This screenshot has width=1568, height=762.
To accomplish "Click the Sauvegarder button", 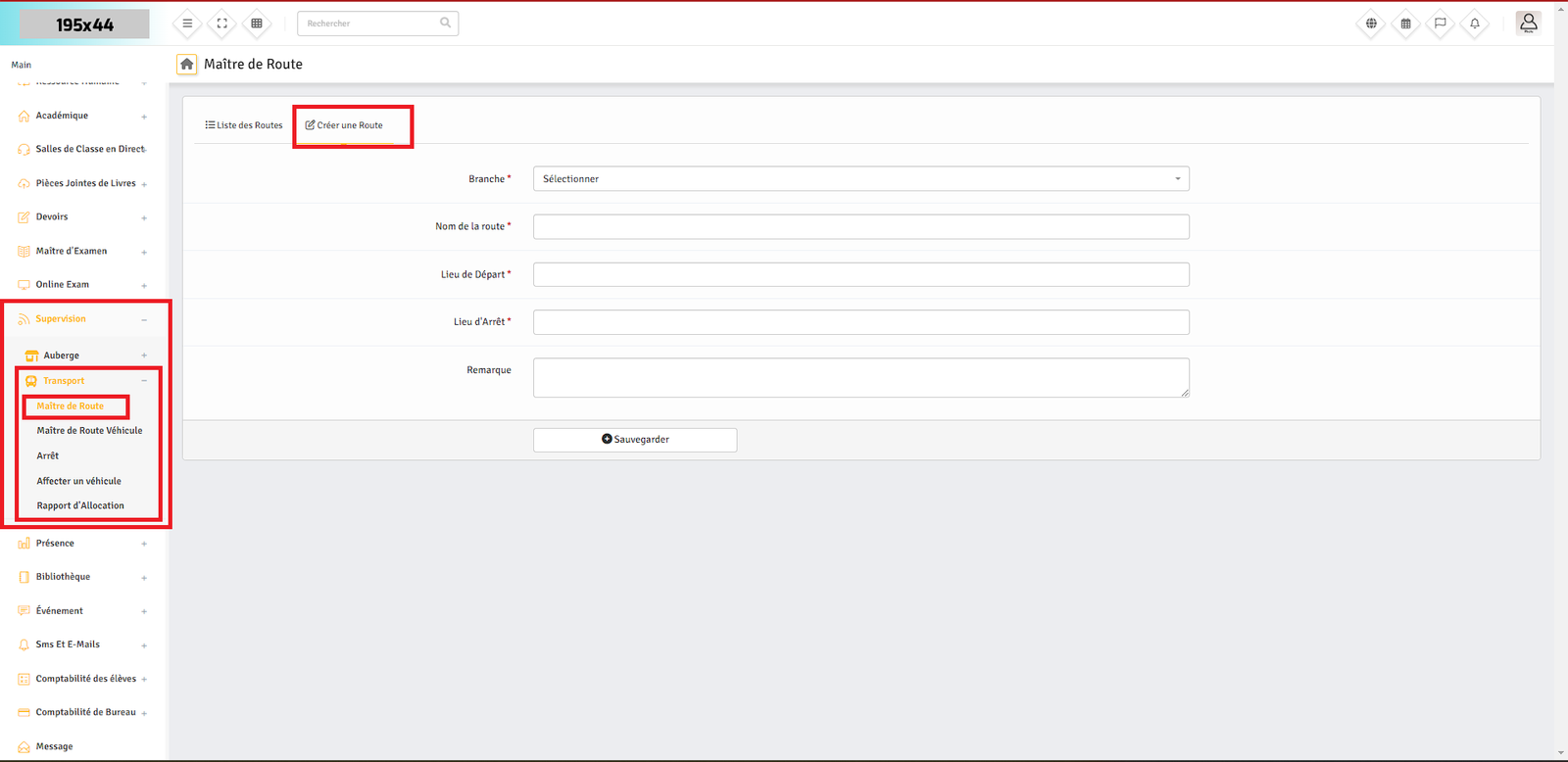I will 635,440.
